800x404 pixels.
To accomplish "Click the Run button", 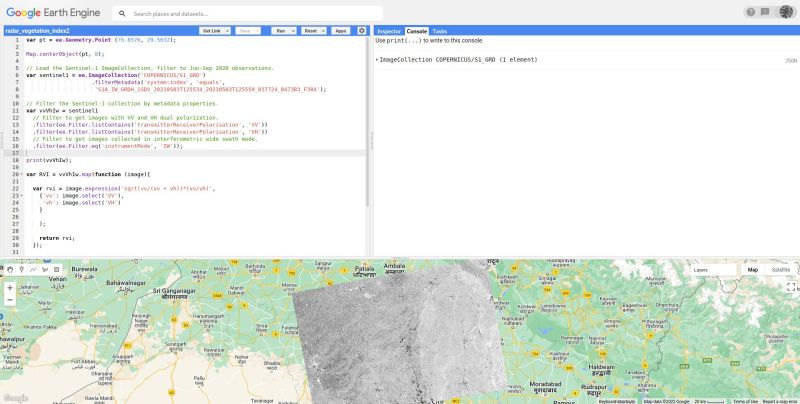I will 281,31.
